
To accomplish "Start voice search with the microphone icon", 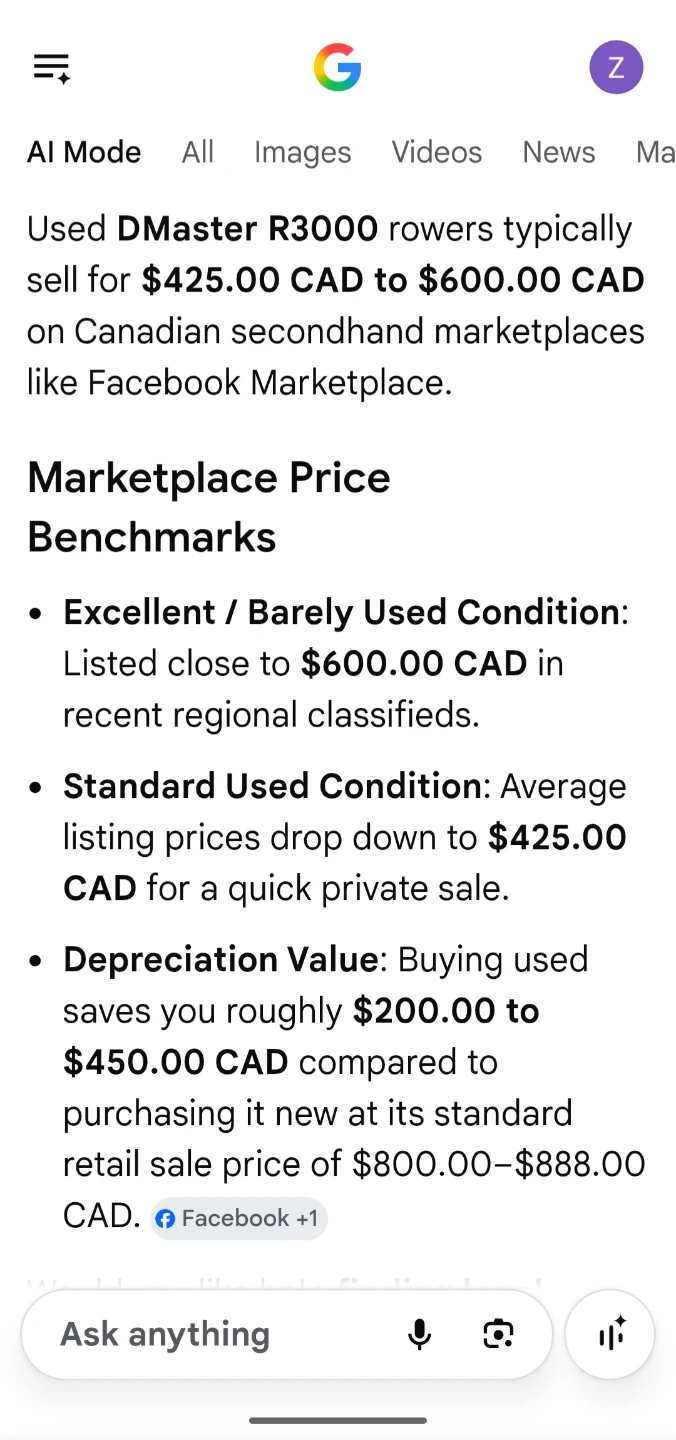I will click(x=420, y=1334).
